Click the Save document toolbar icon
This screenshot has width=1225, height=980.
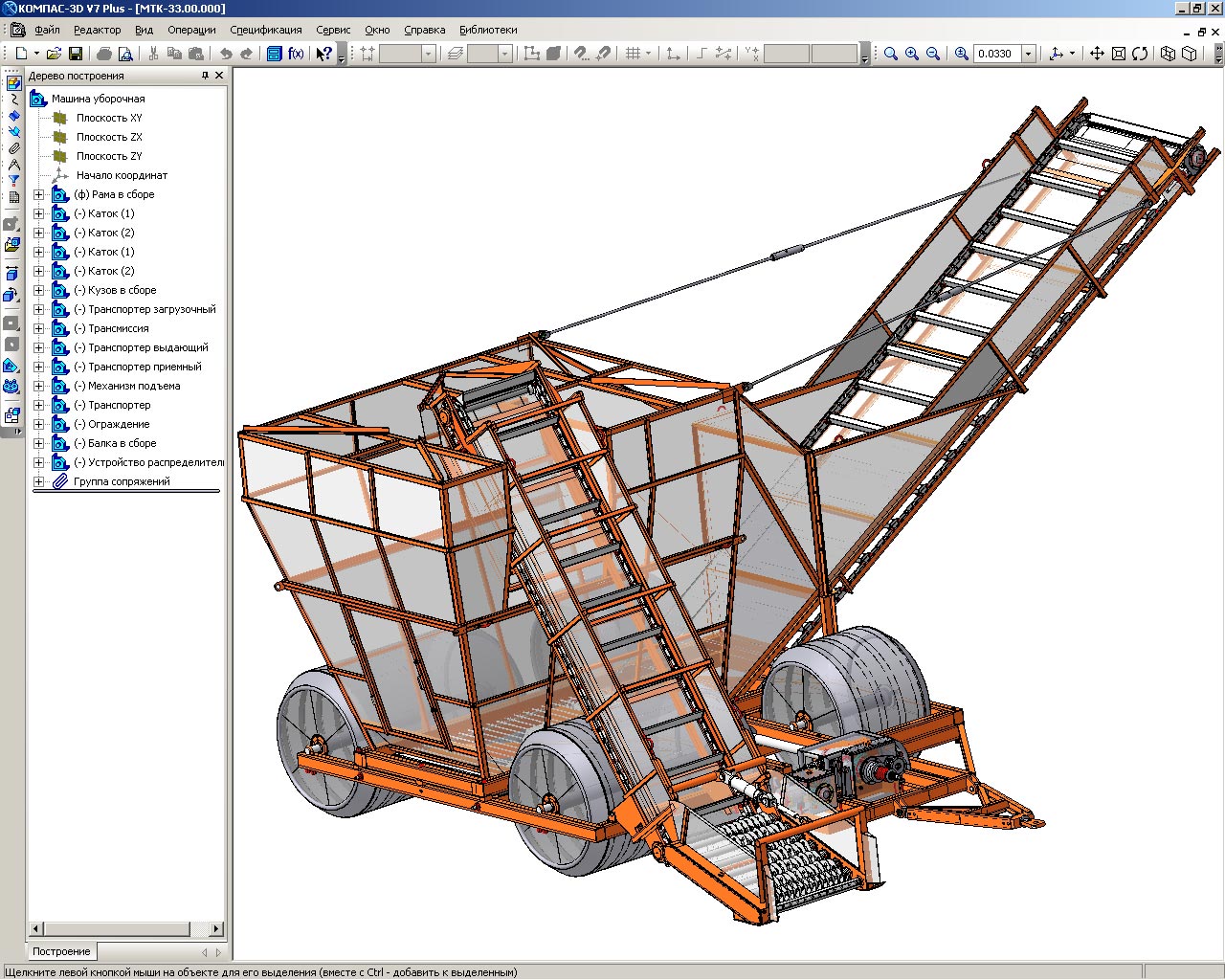pos(76,54)
